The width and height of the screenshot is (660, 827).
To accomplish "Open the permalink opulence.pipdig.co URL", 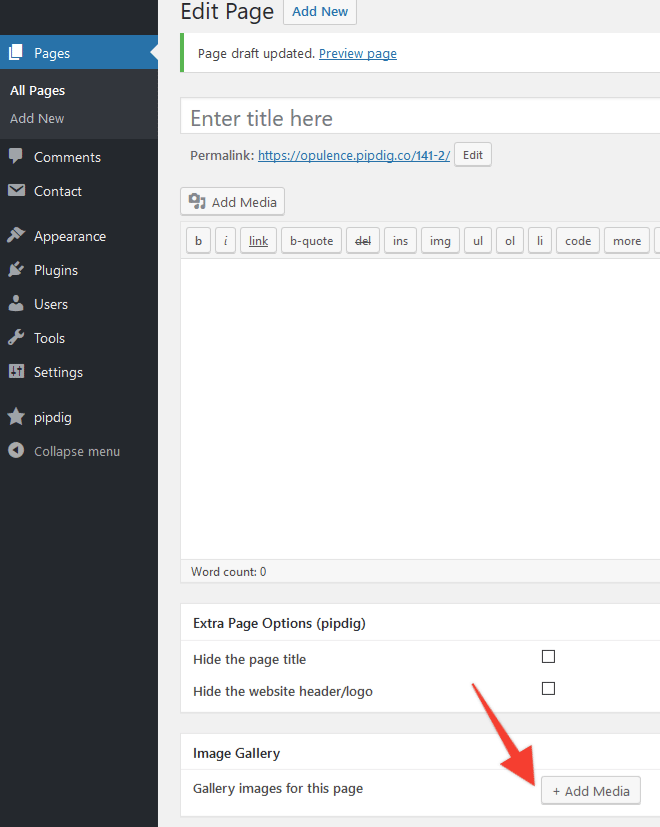I will [x=353, y=155].
